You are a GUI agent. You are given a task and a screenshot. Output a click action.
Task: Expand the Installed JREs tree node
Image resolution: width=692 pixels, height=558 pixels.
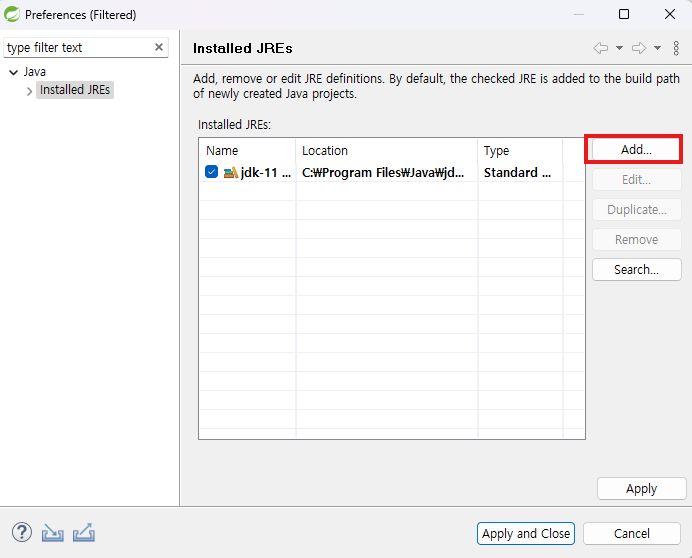point(29,91)
